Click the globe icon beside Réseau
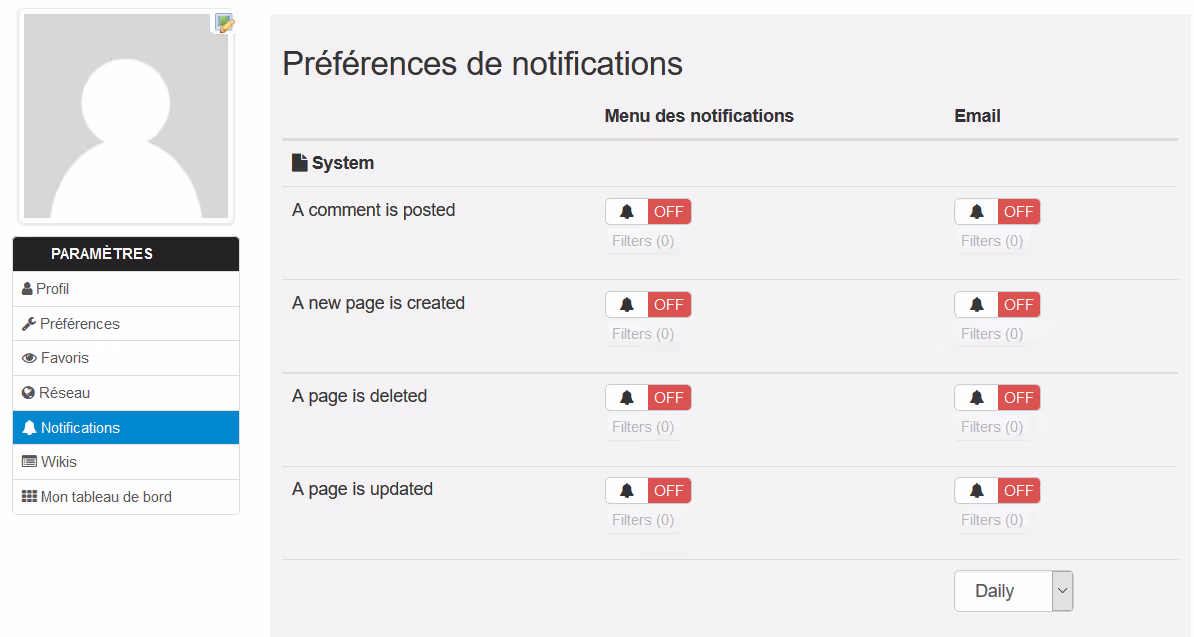Image resolution: width=1194 pixels, height=637 pixels. tap(29, 393)
